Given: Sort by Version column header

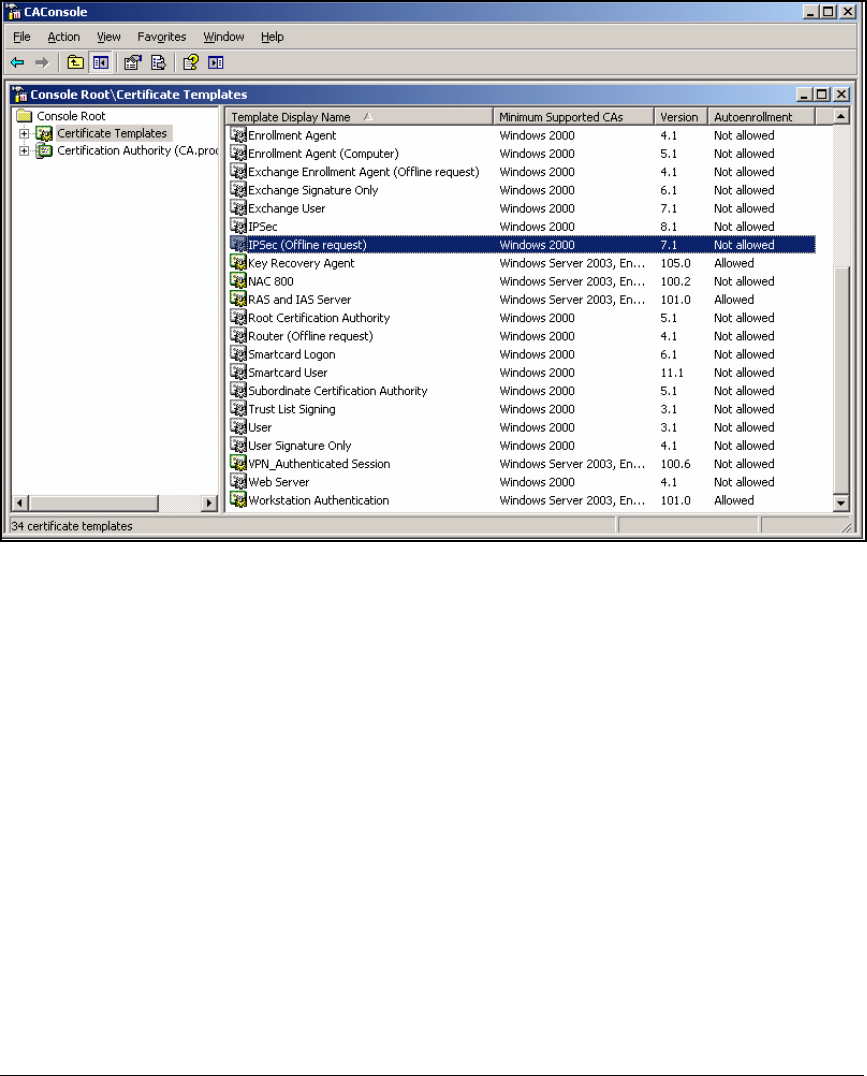Looking at the screenshot, I should click(680, 117).
